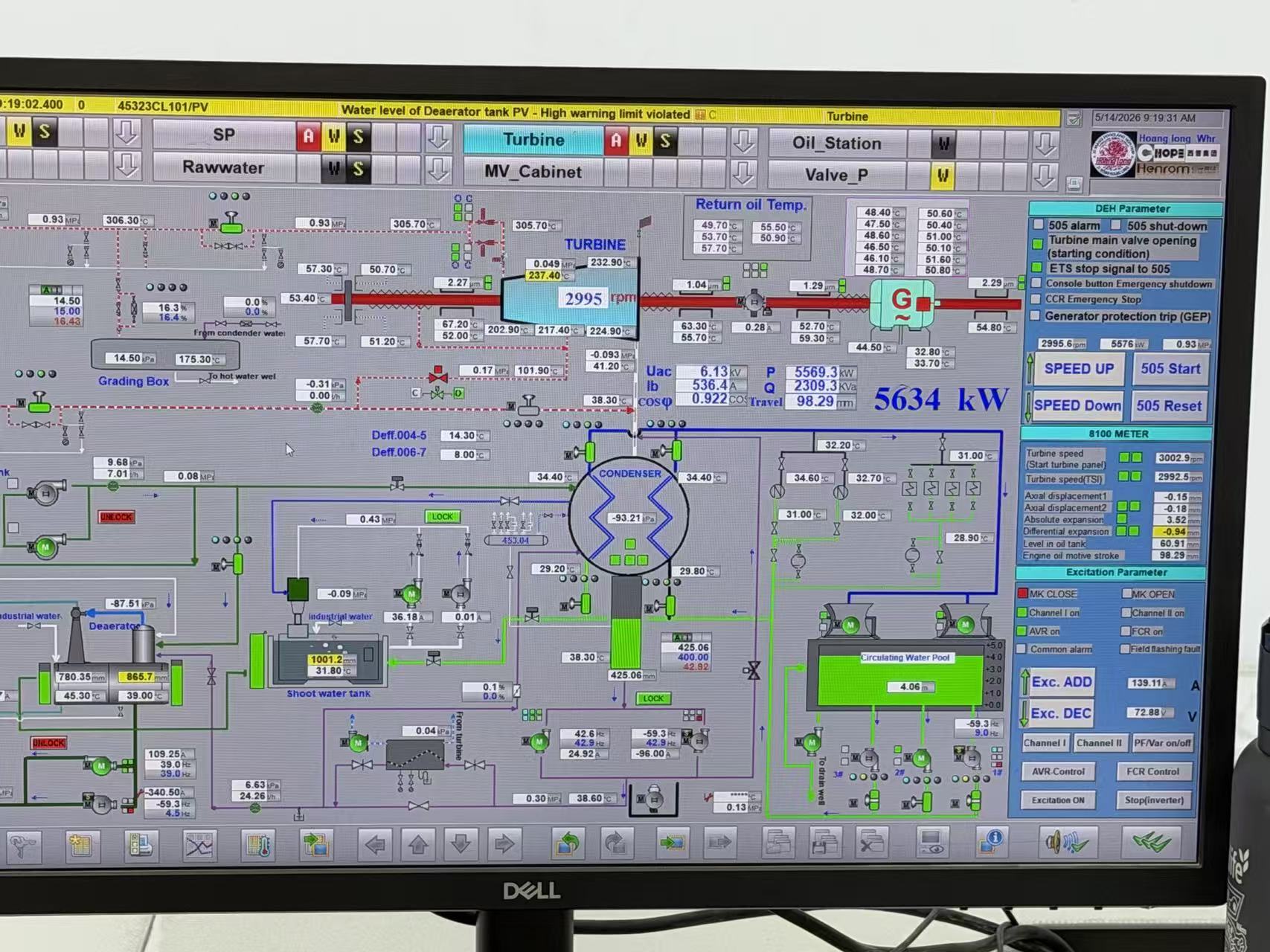Click the Exc. DEC button
The height and width of the screenshot is (952, 1270).
[1060, 713]
